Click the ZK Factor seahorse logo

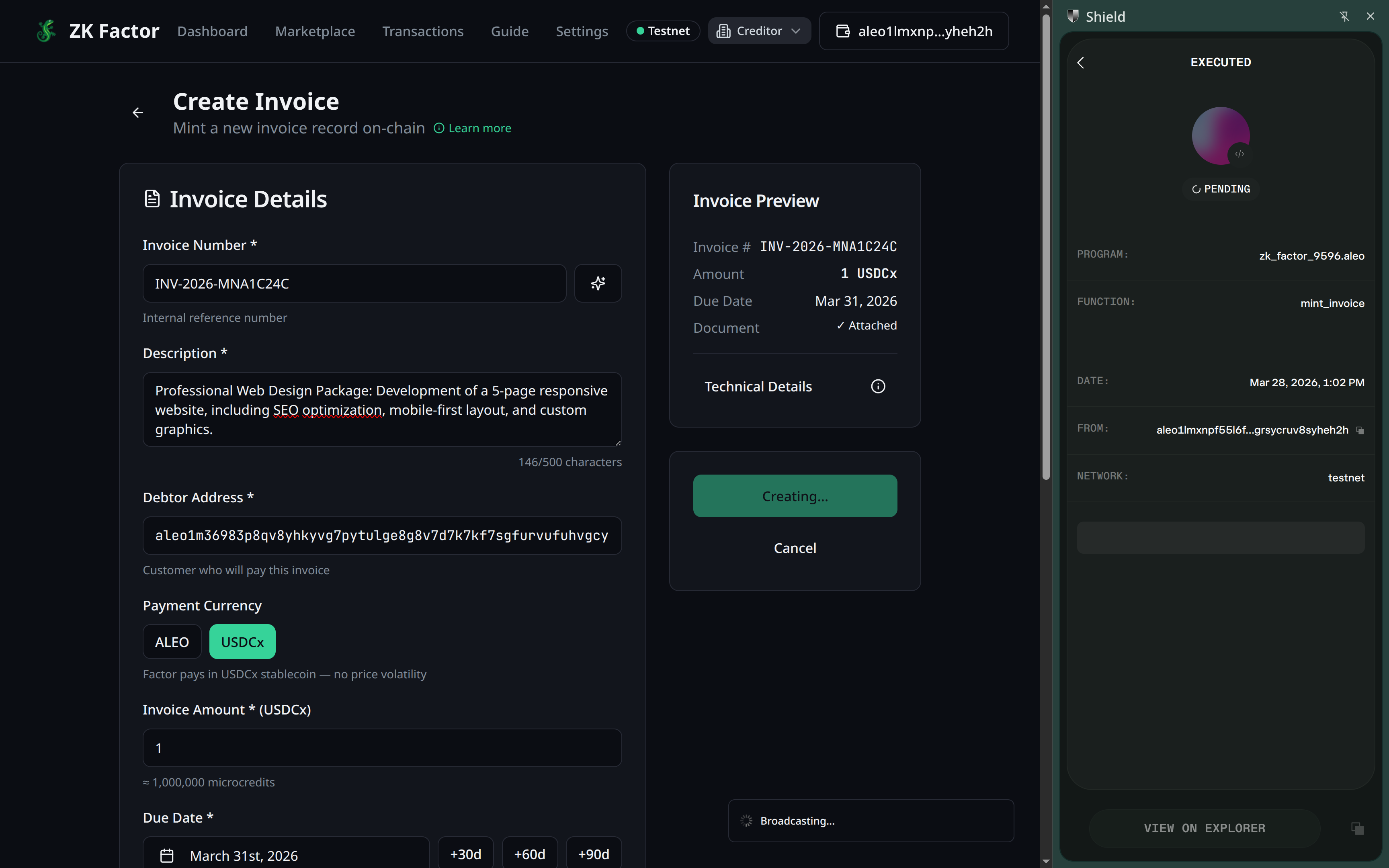click(x=46, y=31)
